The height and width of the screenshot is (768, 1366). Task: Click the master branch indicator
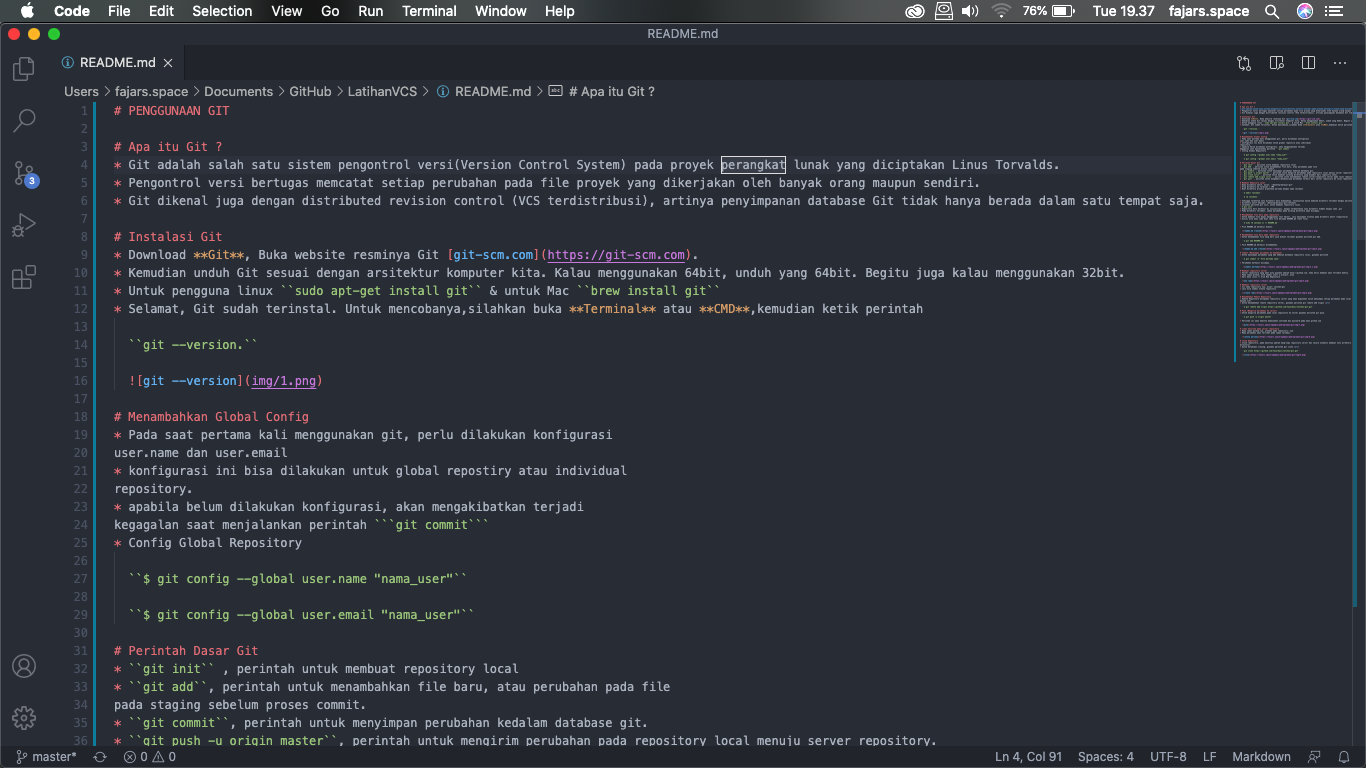pos(46,757)
